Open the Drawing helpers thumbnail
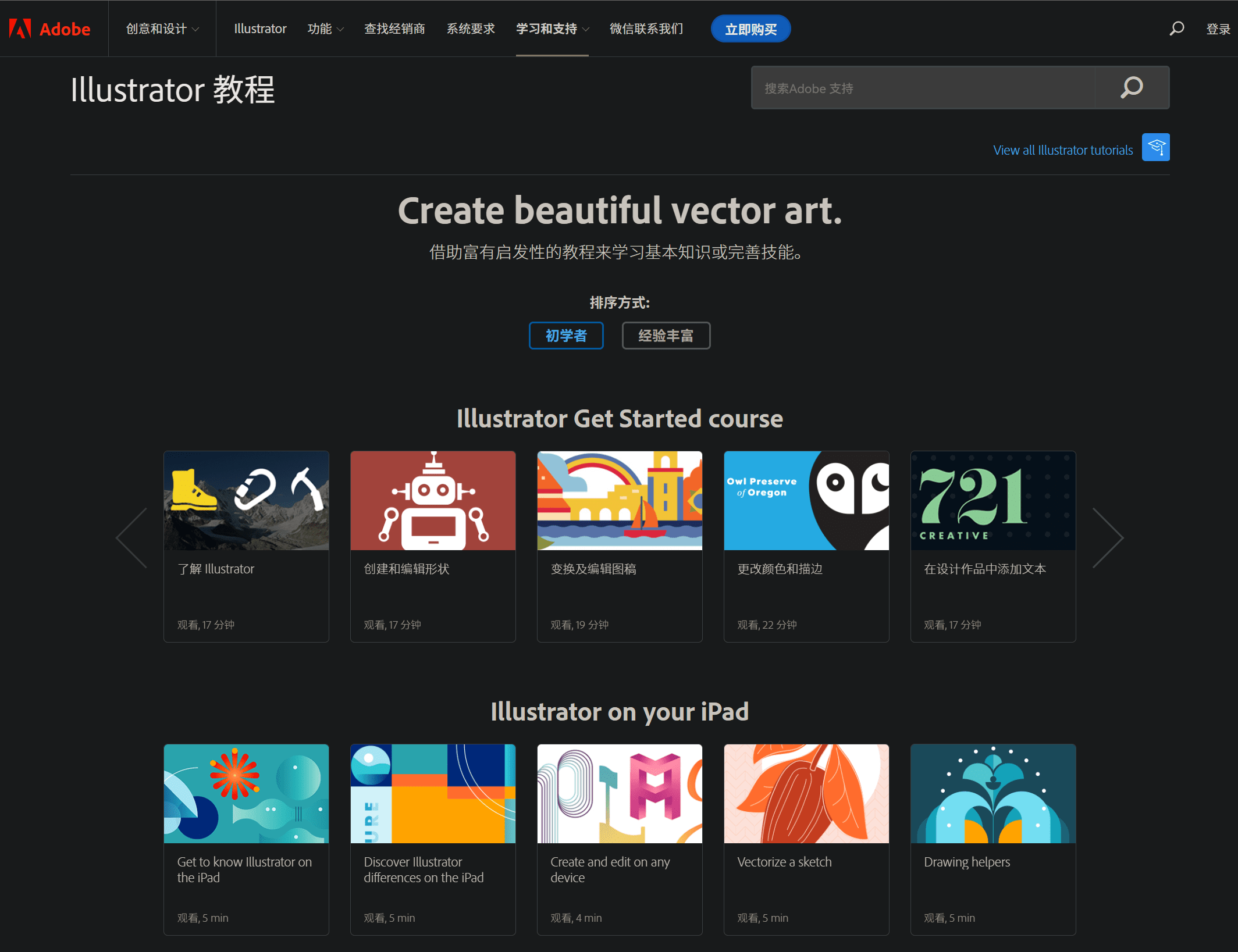1238x952 pixels. pos(993,794)
